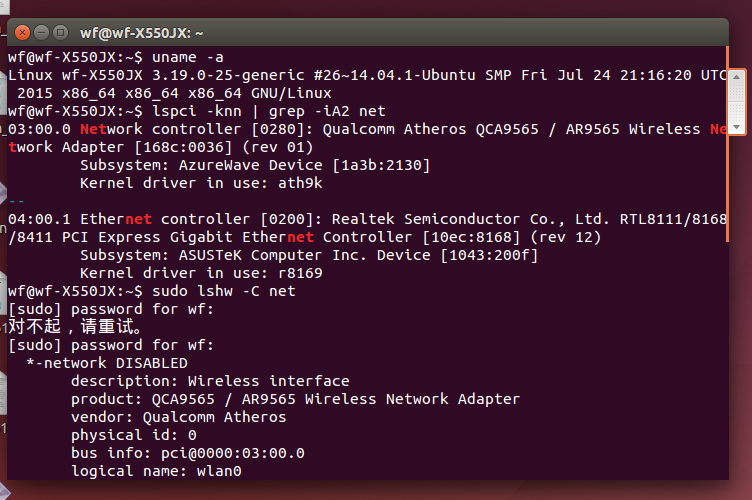Image resolution: width=752 pixels, height=500 pixels.
Task: Click the ath9k kernel driver name
Action: click(x=300, y=183)
